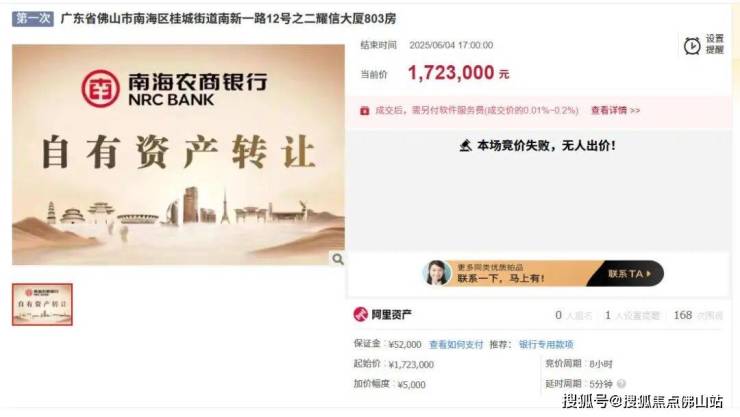Click the alarm clock reminder icon

click(x=692, y=46)
